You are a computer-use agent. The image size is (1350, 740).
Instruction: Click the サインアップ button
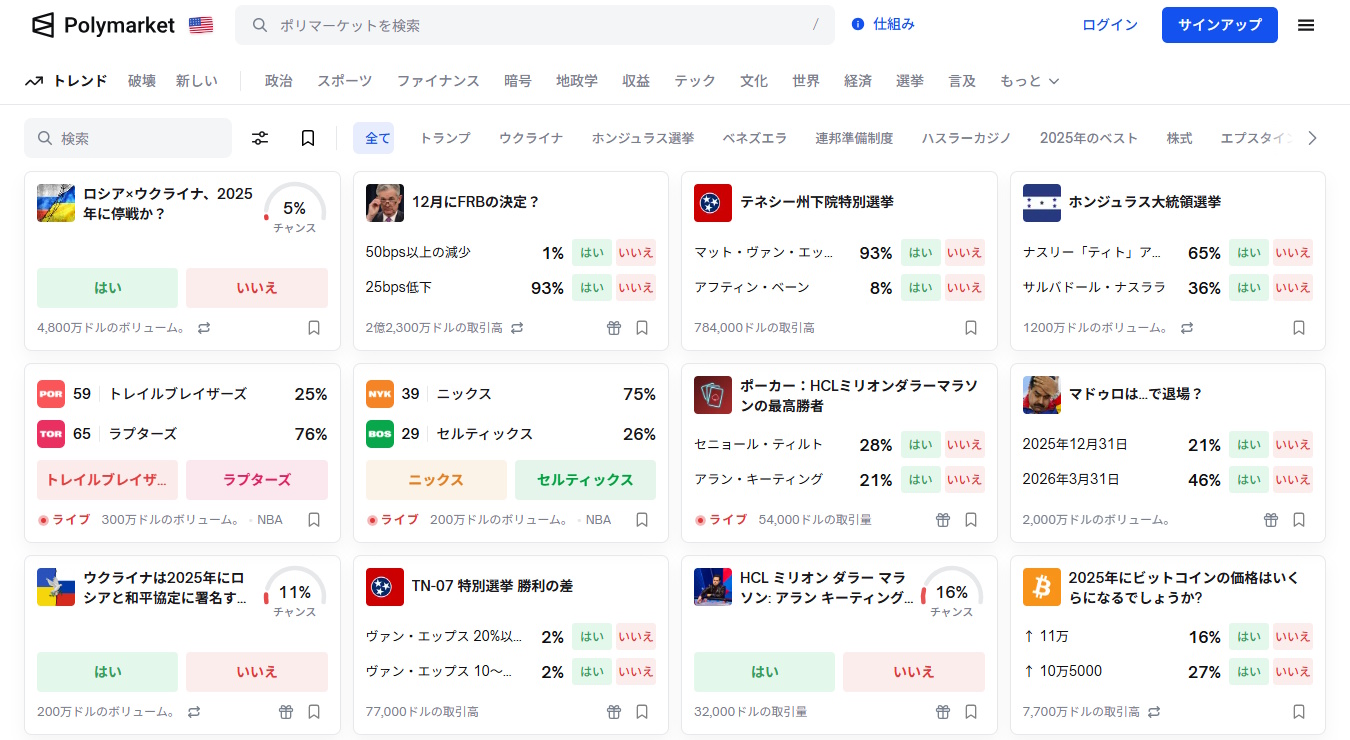(1219, 25)
